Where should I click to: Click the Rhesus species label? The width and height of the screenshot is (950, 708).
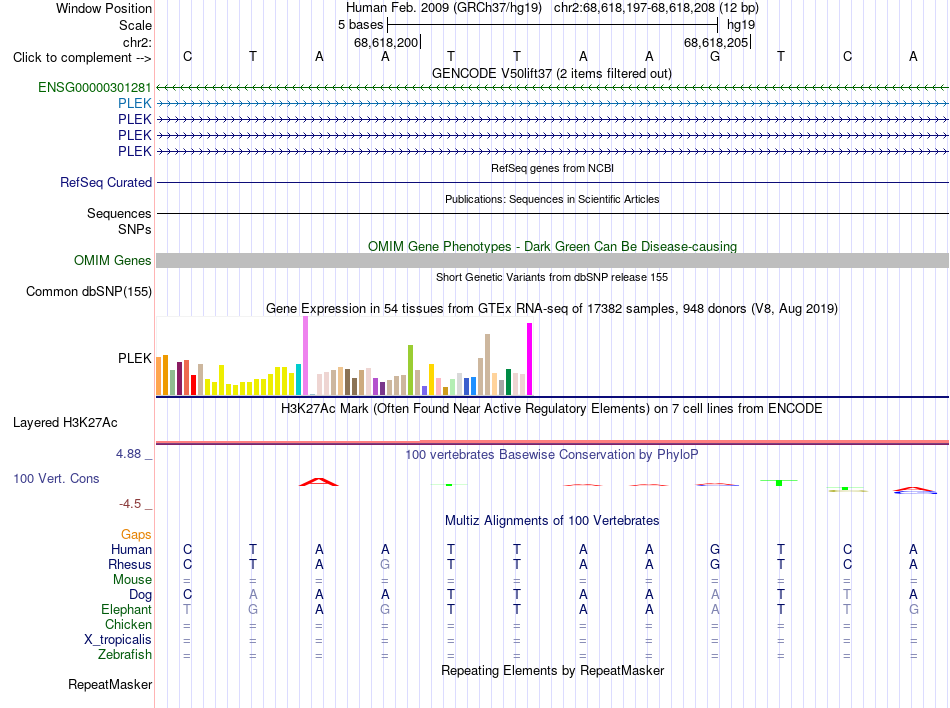click(x=130, y=564)
